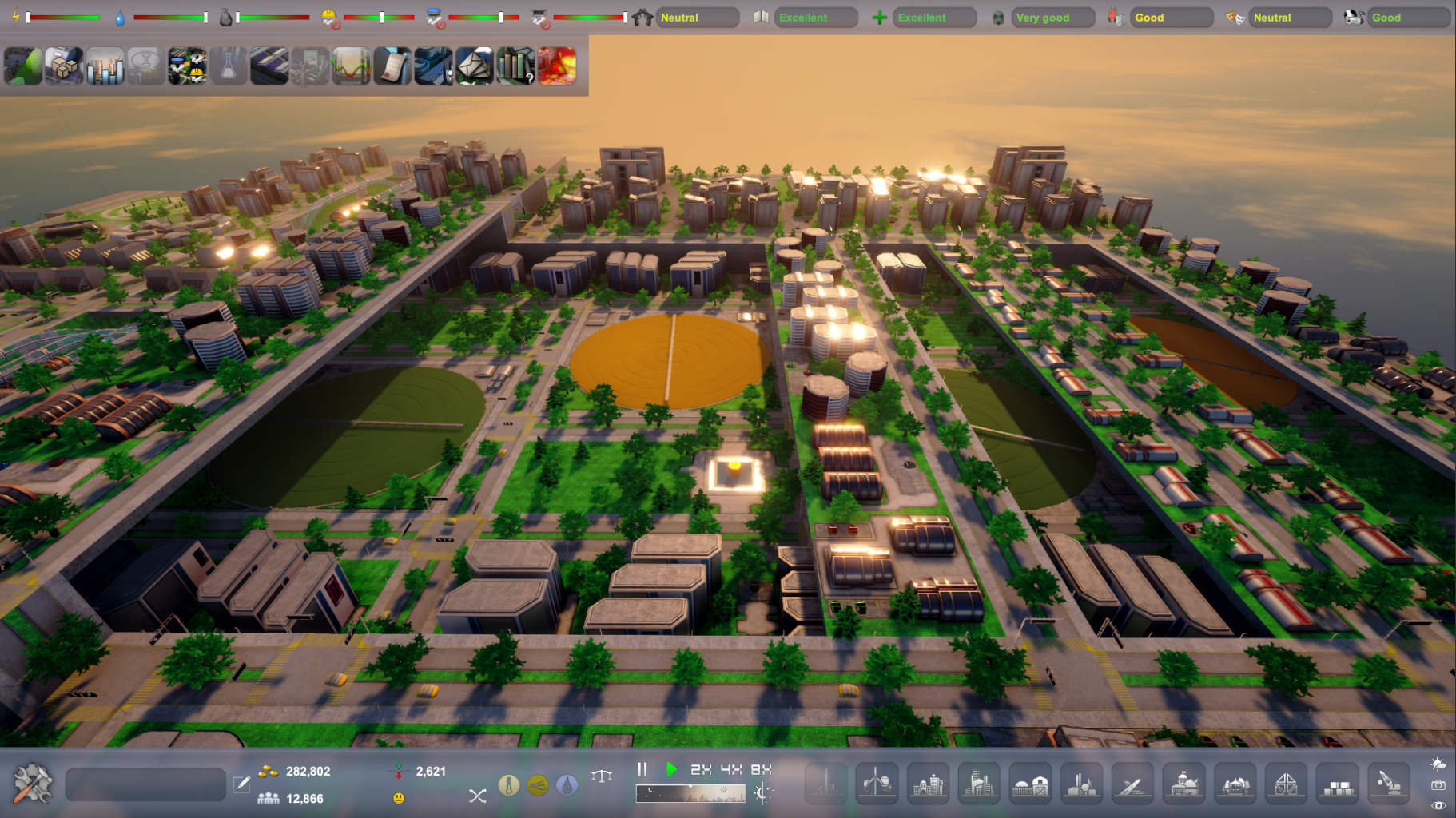1456x818 pixels.
Task: Open the stacked blocks build category
Action: [x=1338, y=783]
